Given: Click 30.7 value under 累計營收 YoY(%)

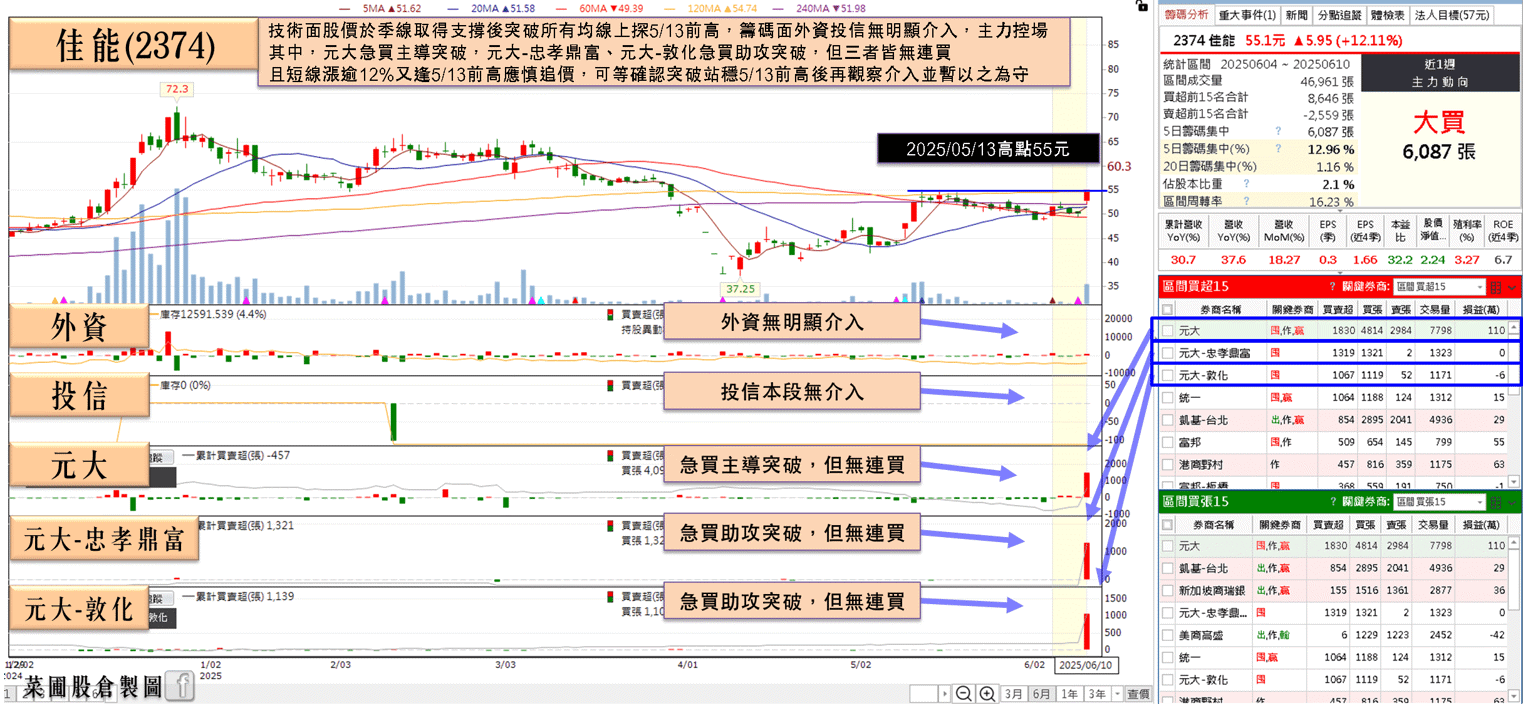Looking at the screenshot, I should click(x=1183, y=260).
